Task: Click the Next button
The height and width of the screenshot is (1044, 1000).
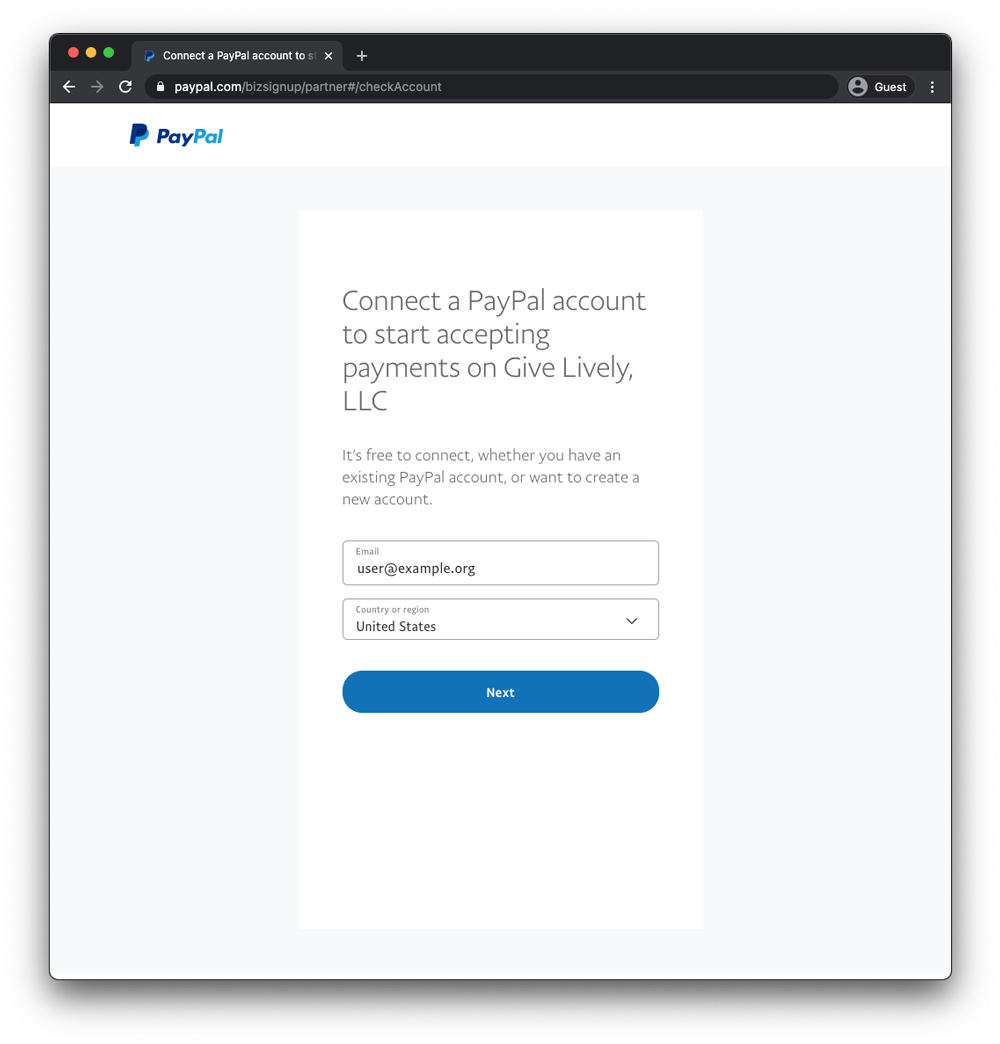Action: (501, 692)
